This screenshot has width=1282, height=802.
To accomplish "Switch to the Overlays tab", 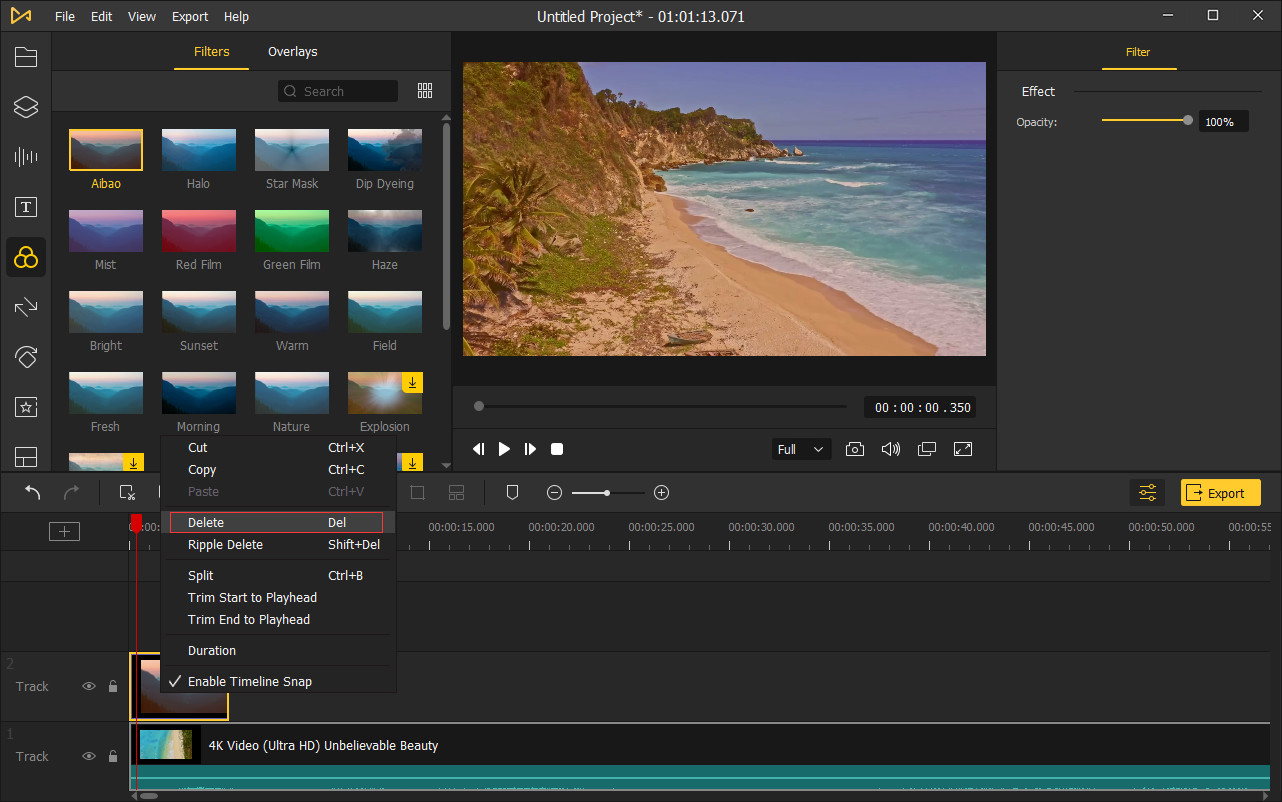I will pyautogui.click(x=292, y=51).
